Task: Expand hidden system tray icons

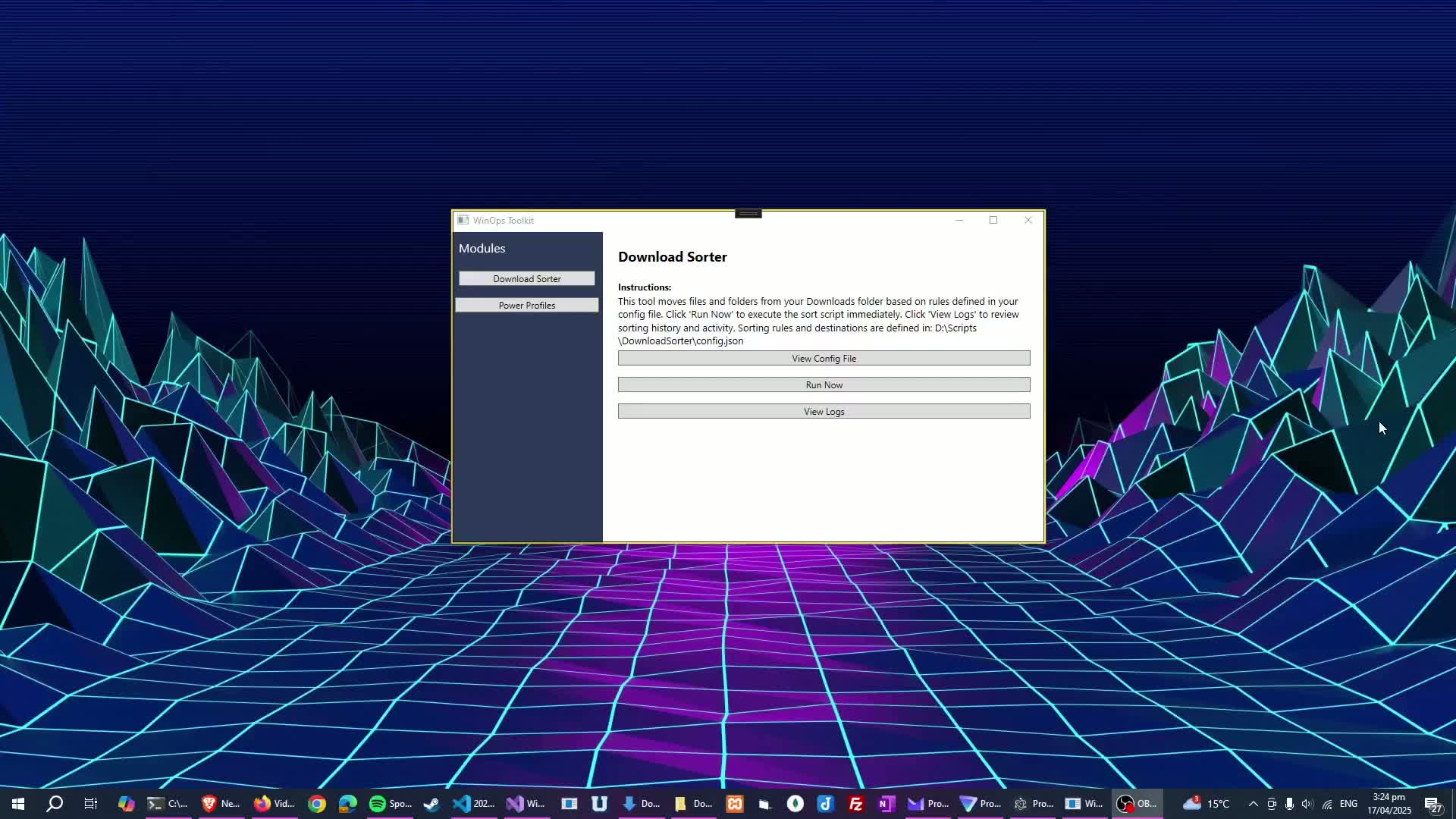Action: click(1253, 804)
